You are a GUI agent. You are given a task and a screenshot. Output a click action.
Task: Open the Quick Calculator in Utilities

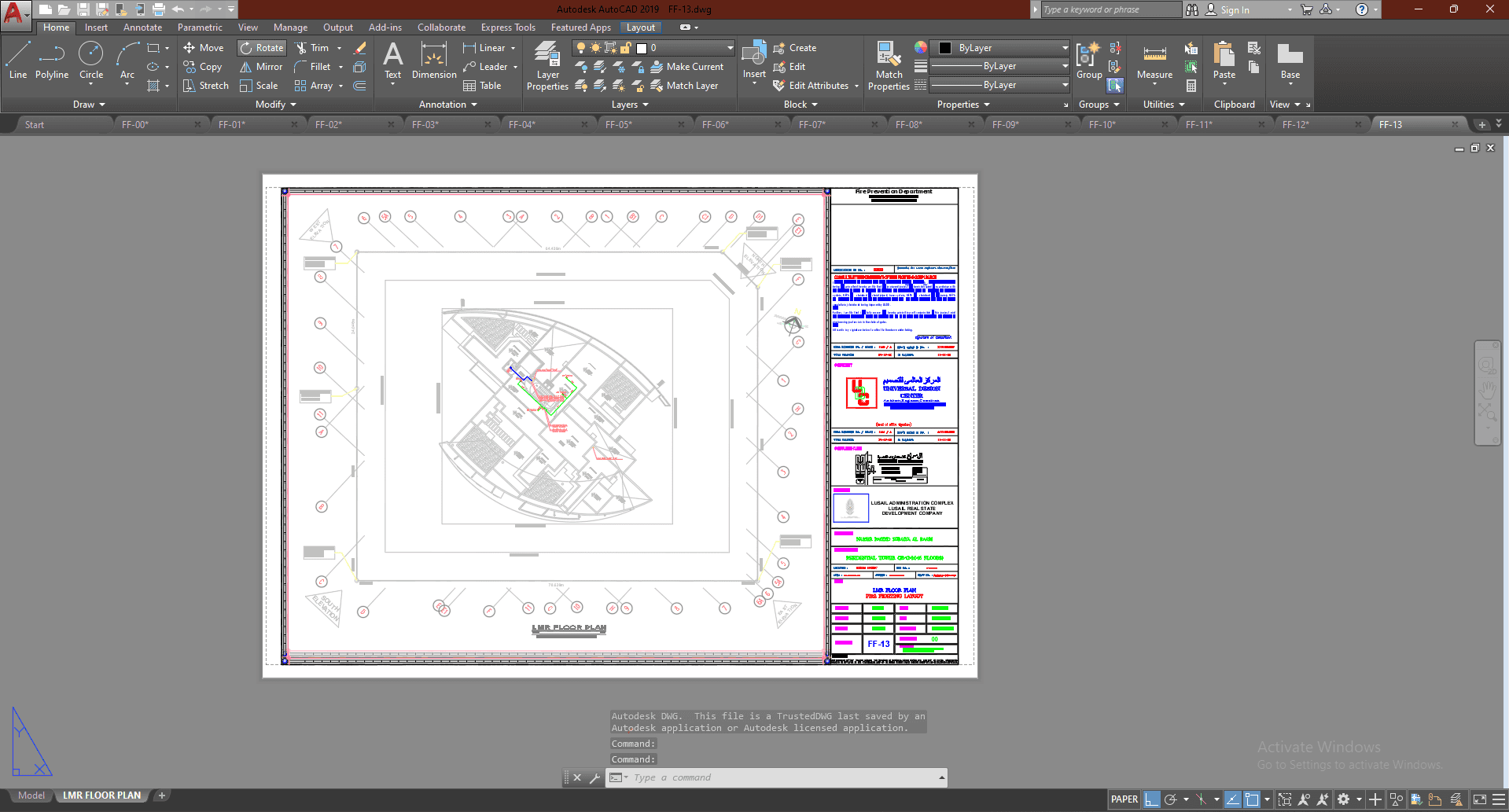pos(1191,86)
